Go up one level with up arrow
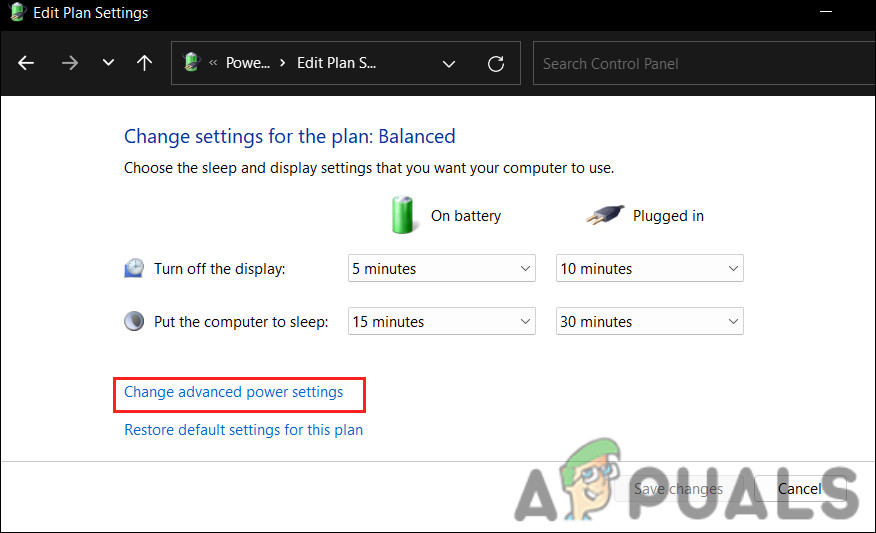 click(x=145, y=63)
